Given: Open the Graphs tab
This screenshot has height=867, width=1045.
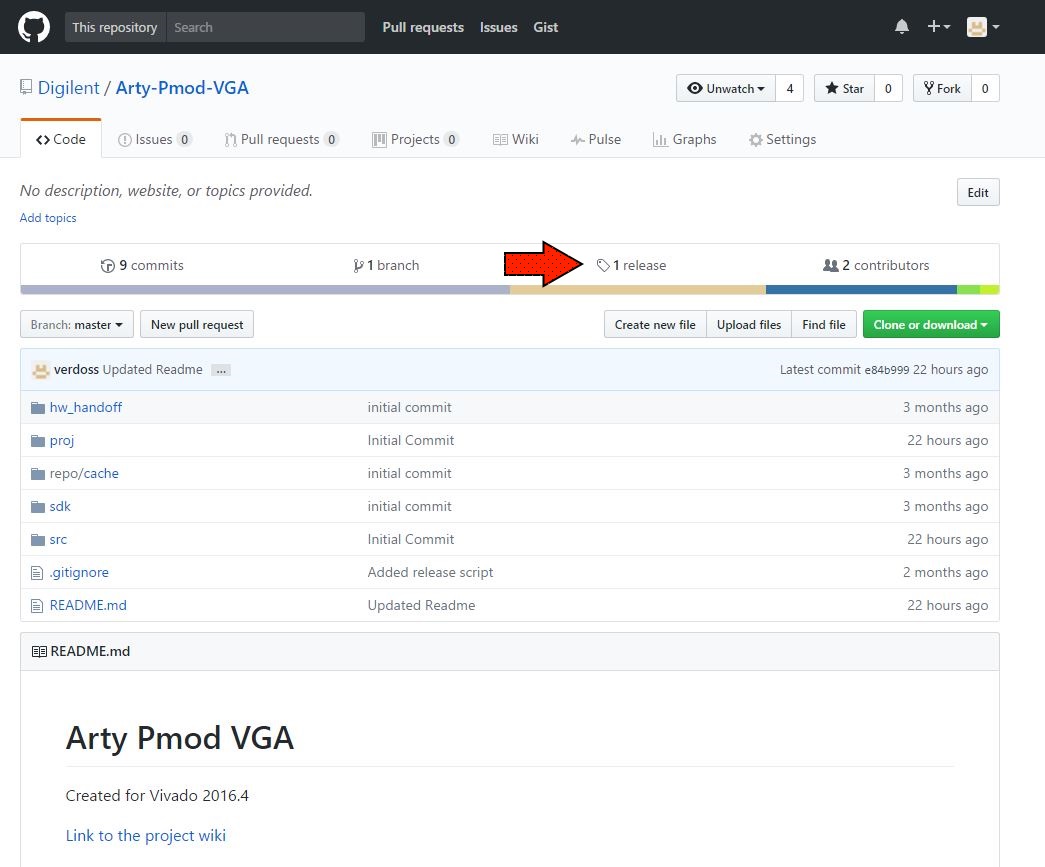Looking at the screenshot, I should pos(684,139).
